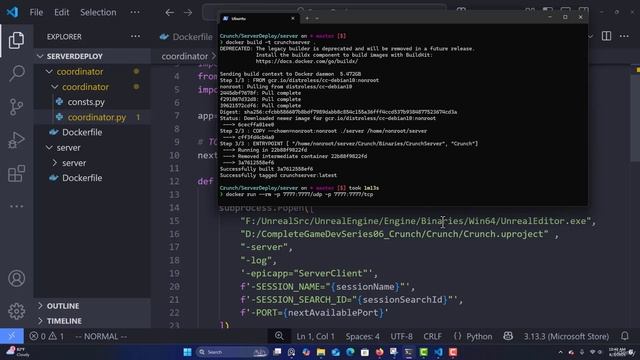Open the Run and Debug view
Image resolution: width=640 pixels, height=360 pixels.
tap(16, 140)
